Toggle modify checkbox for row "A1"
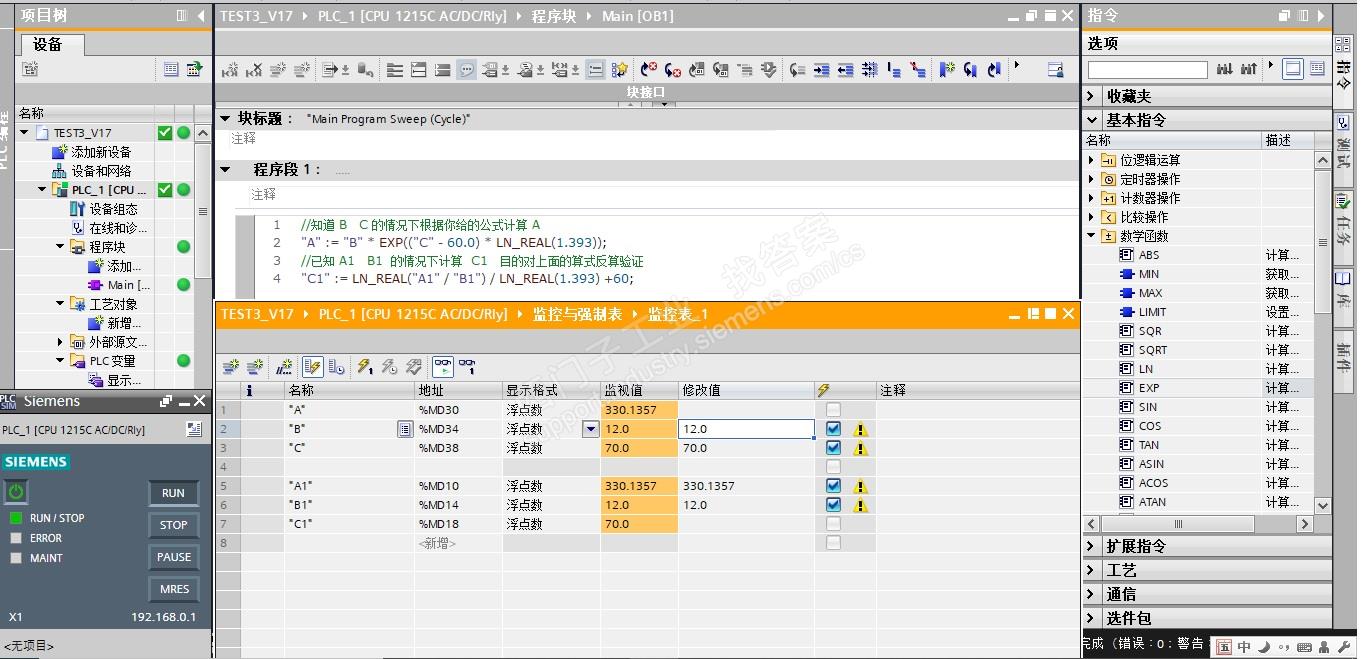 click(x=833, y=486)
